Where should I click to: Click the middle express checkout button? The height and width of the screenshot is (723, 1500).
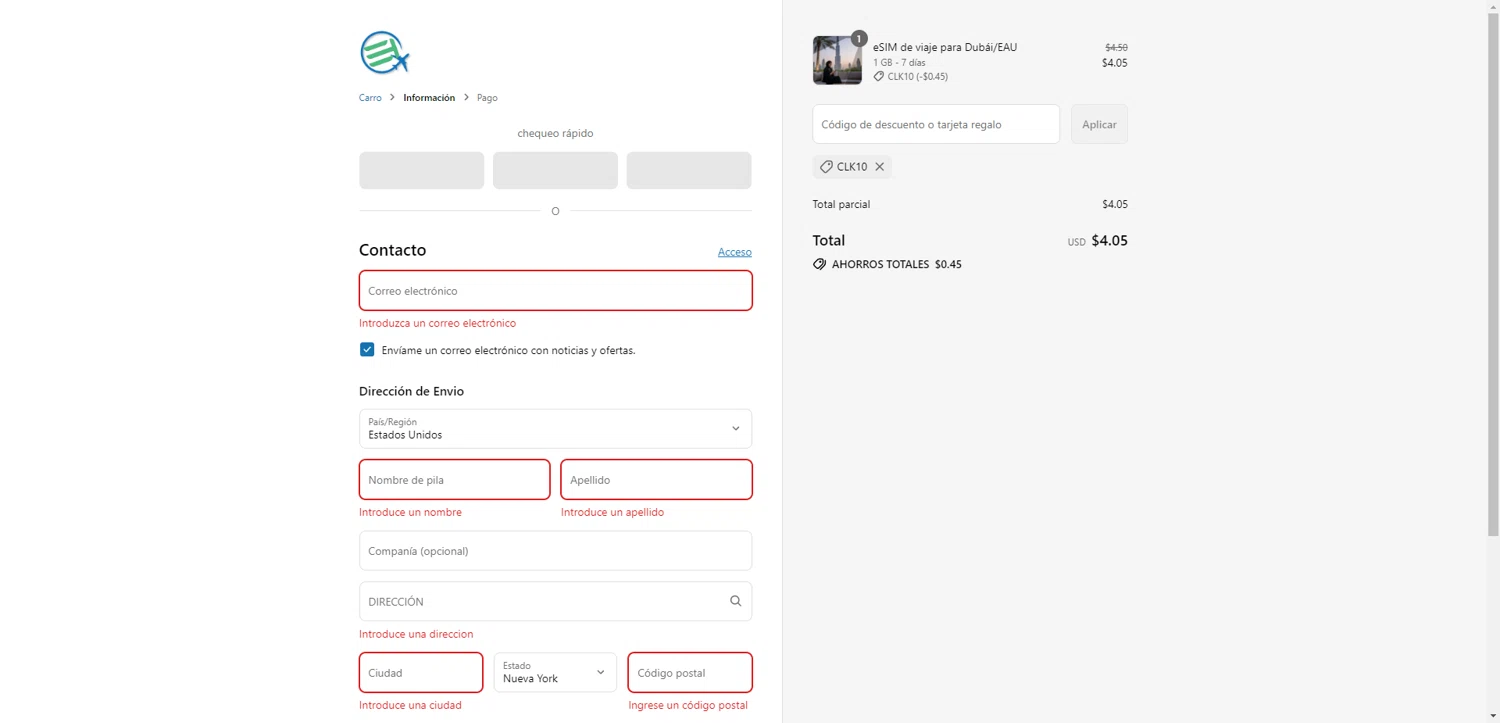[555, 170]
